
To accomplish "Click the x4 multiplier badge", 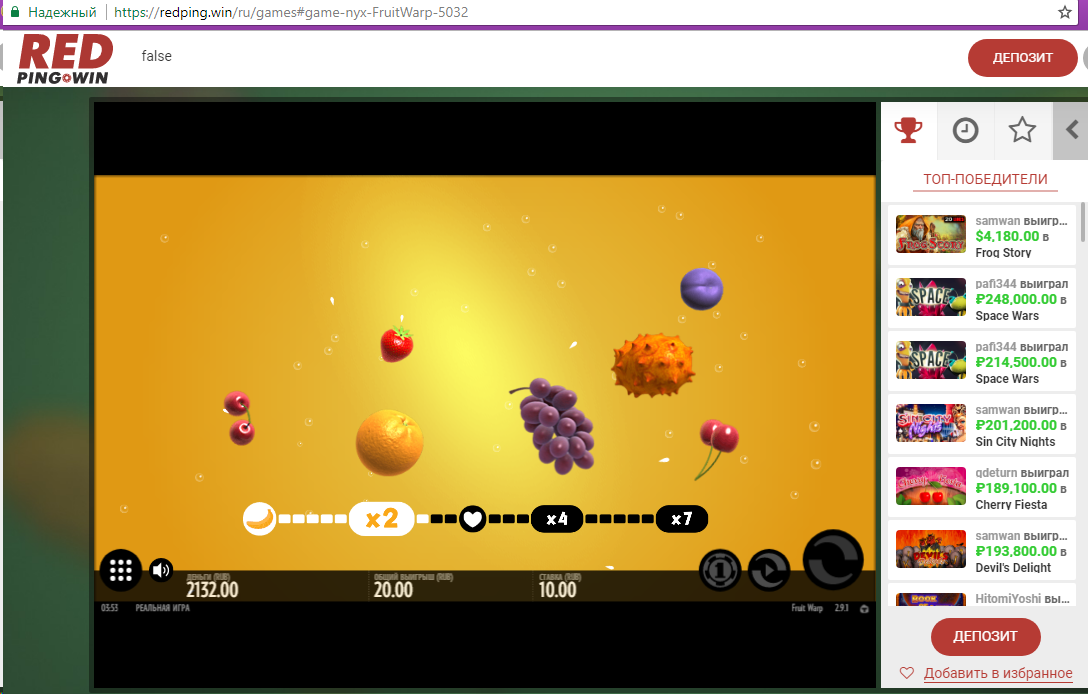I will pos(556,518).
